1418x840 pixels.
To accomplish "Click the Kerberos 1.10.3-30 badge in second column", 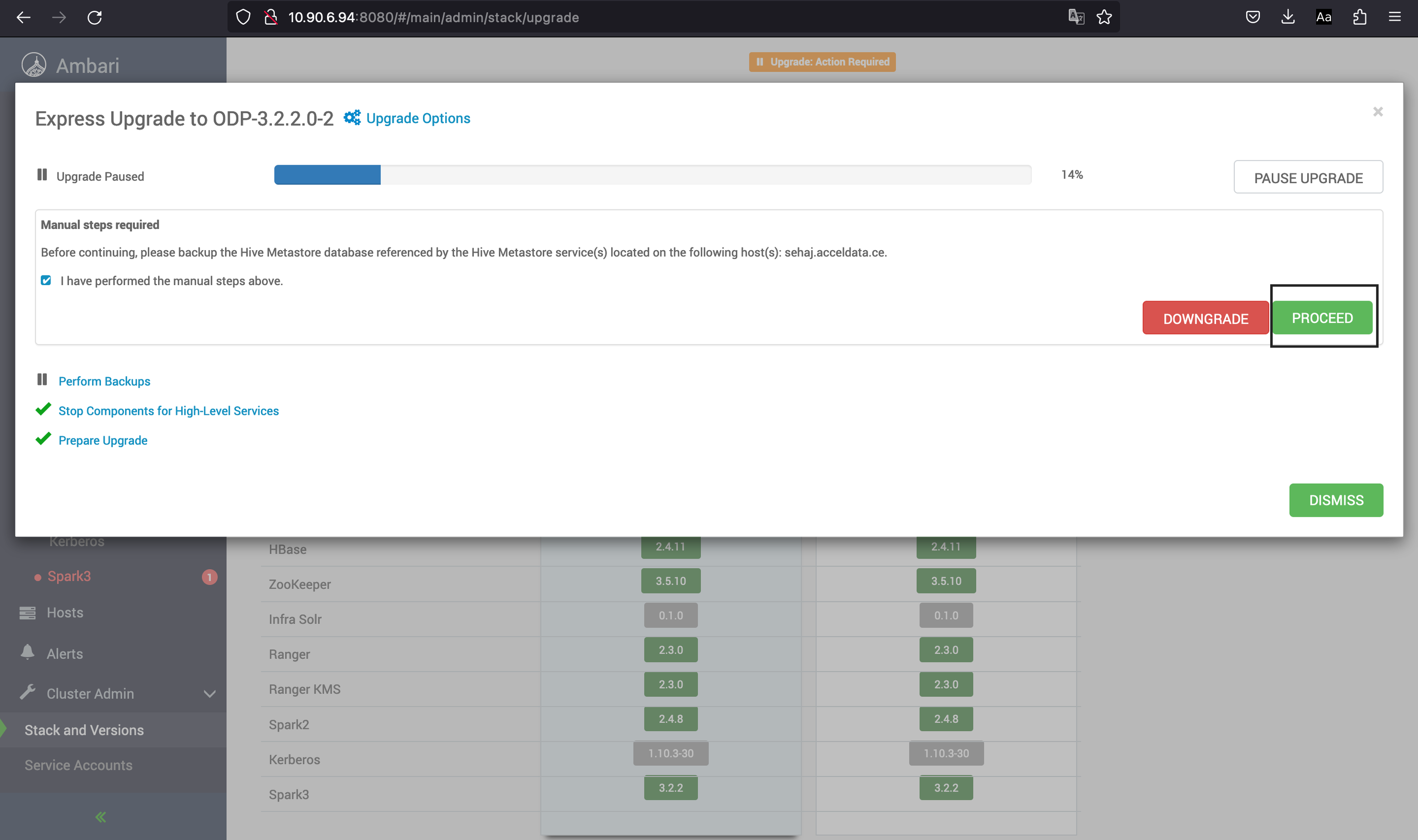I will 946,754.
